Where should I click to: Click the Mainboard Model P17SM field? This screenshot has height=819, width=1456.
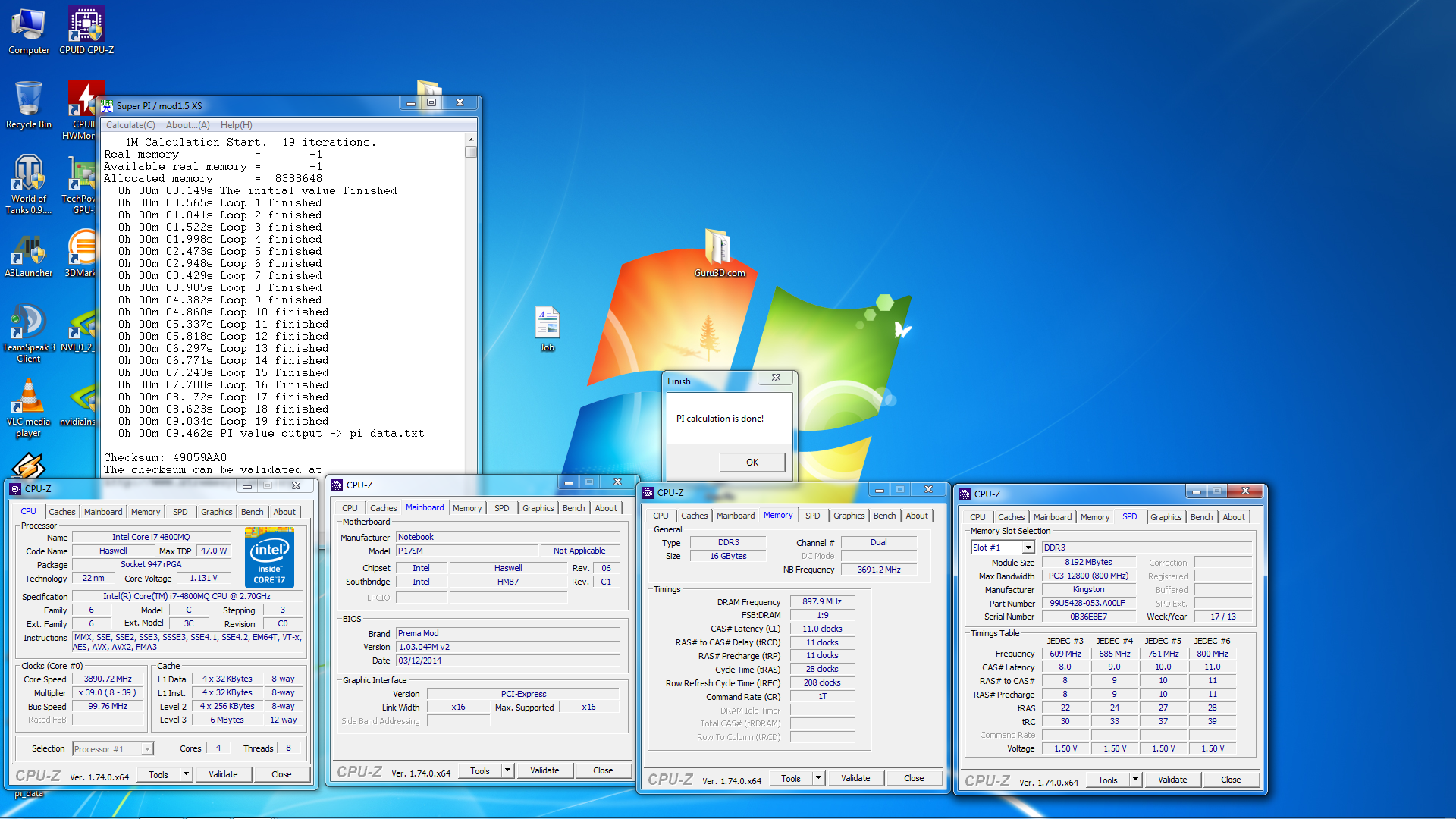coord(467,551)
